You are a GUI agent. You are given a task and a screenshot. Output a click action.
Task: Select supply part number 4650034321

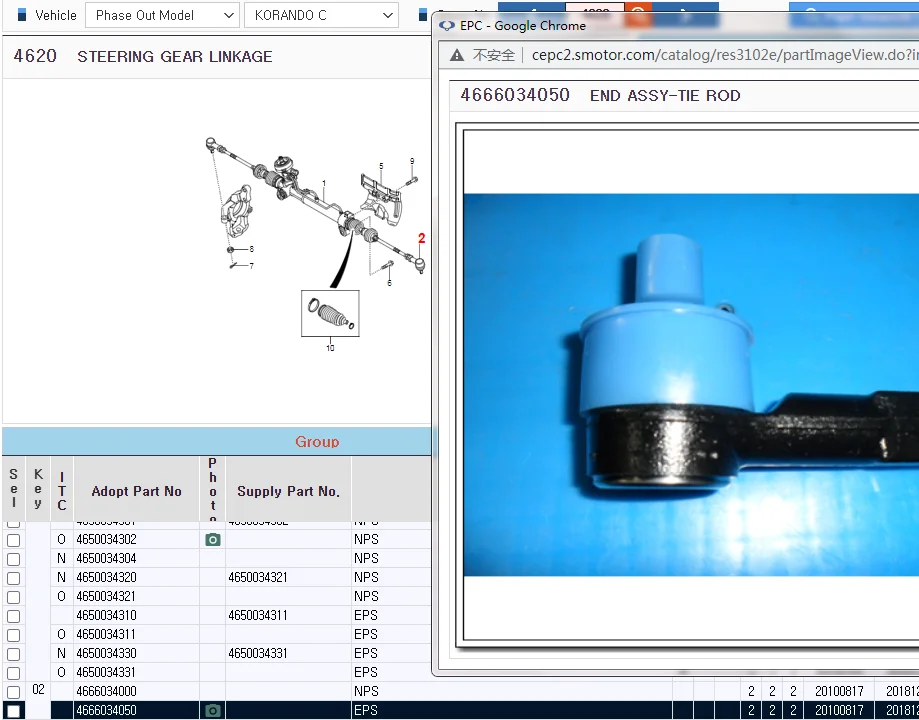point(258,578)
